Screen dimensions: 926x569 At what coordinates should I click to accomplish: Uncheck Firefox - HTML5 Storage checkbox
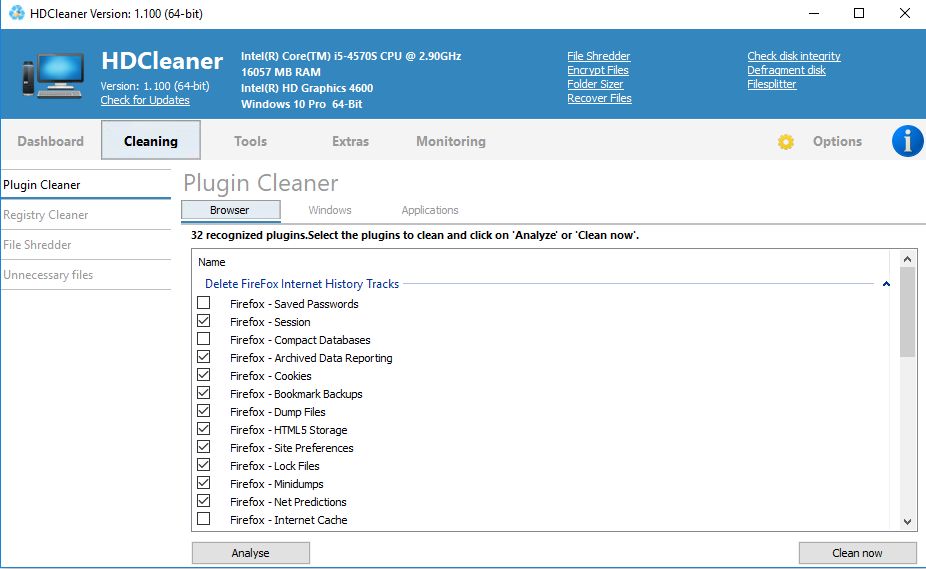[204, 429]
